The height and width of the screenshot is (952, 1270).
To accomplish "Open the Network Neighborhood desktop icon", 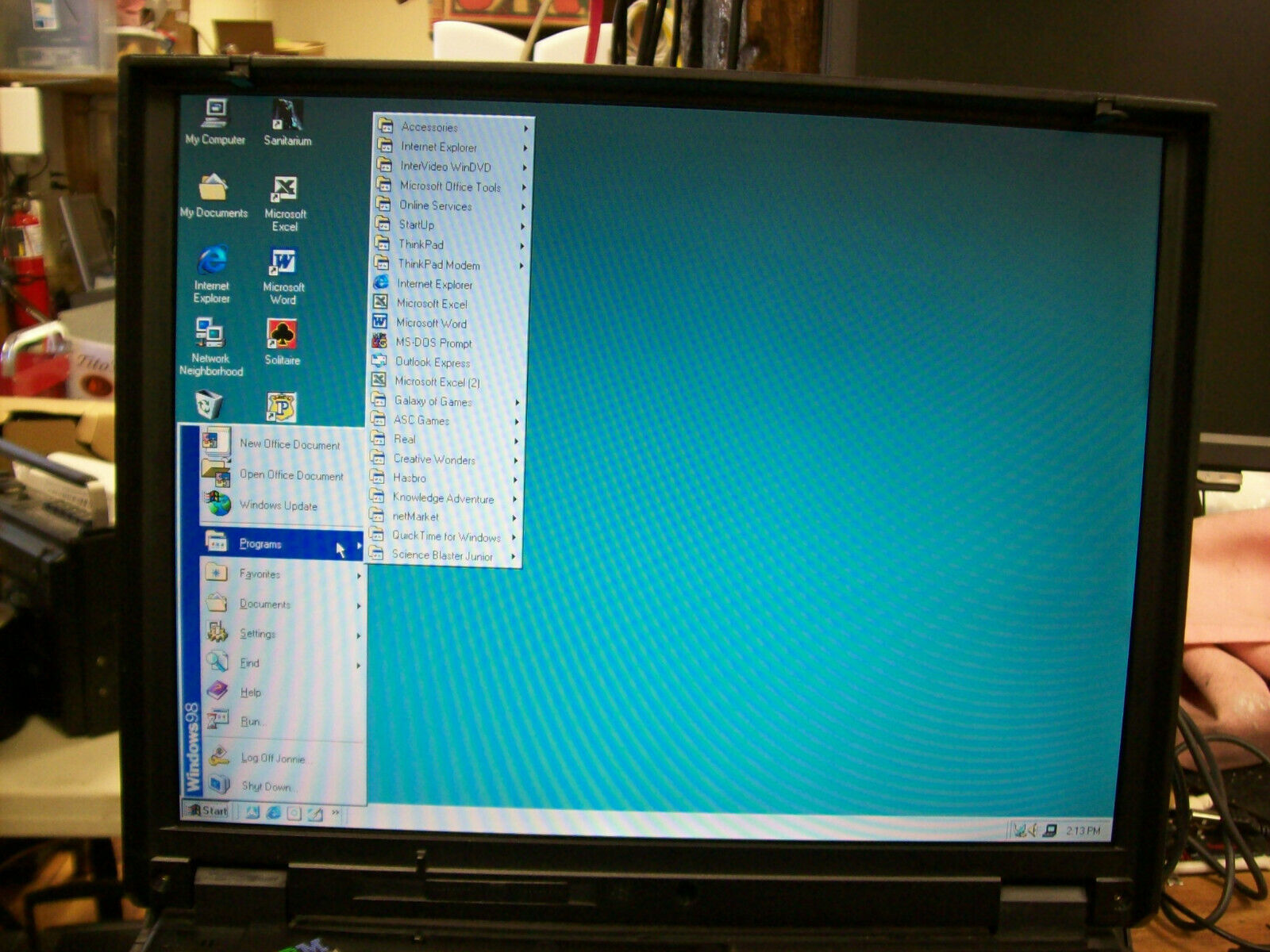I will pos(210,347).
